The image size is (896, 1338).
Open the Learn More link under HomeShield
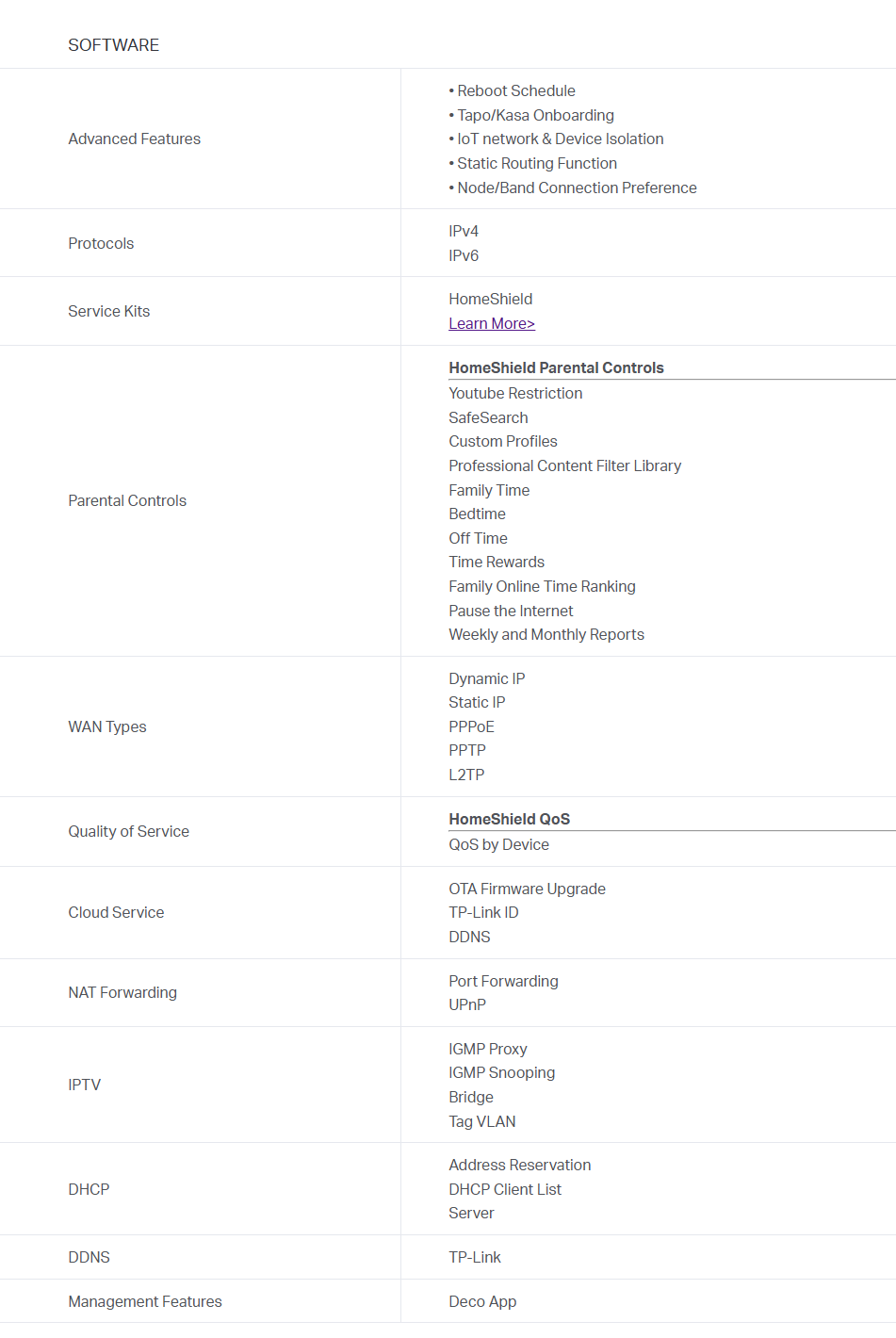492,323
